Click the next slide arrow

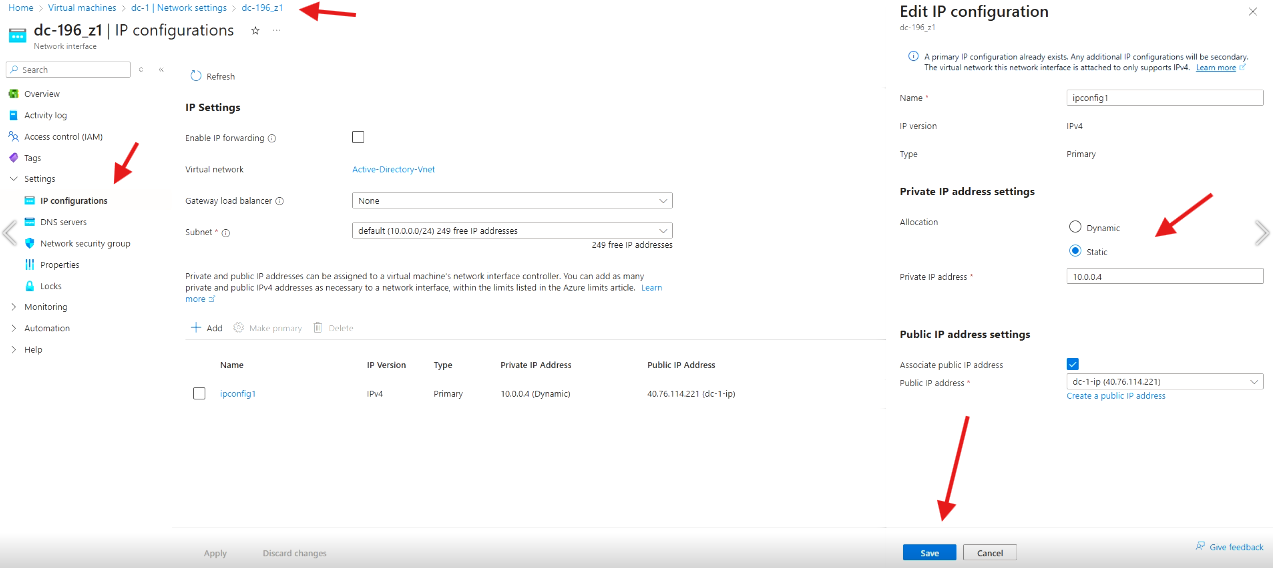pyautogui.click(x=1262, y=233)
